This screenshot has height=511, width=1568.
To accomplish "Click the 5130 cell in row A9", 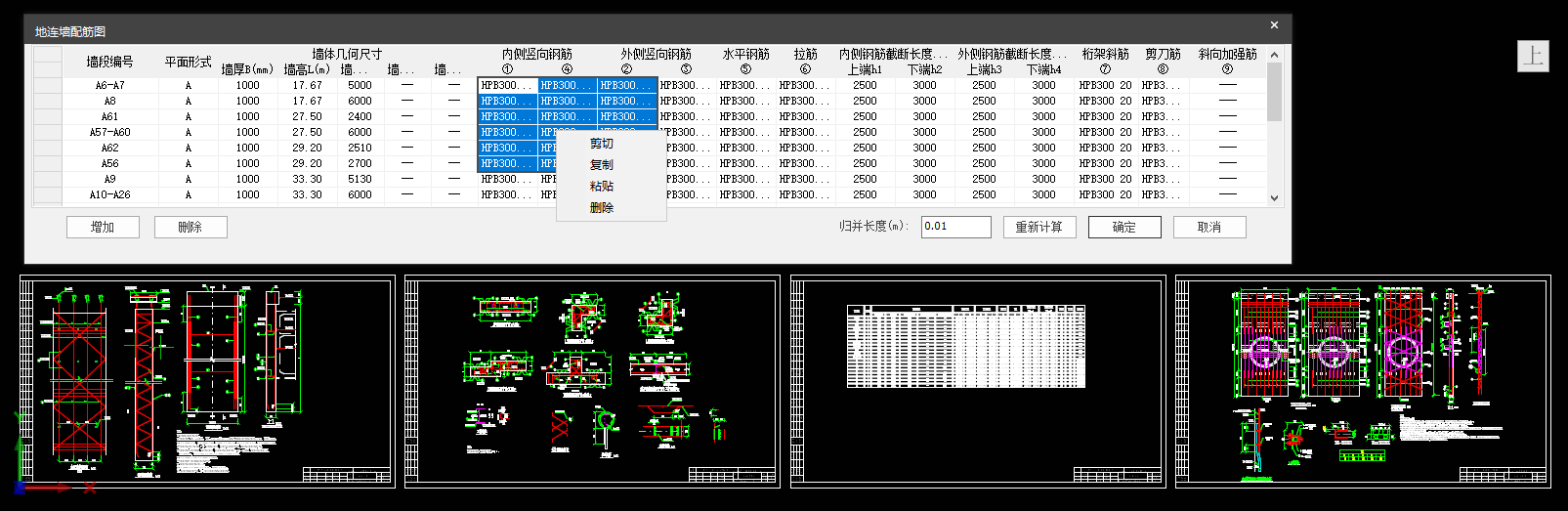I will tap(360, 180).
